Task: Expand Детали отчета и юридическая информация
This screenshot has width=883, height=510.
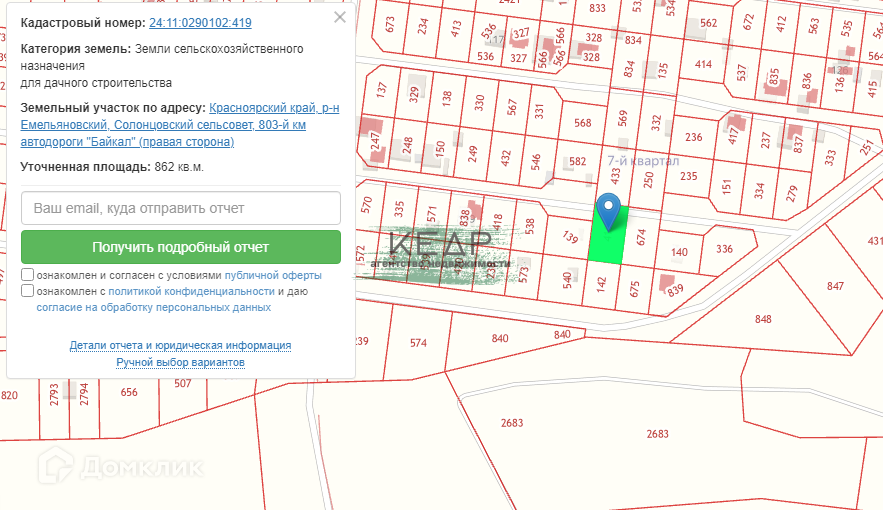Action: pyautogui.click(x=180, y=345)
